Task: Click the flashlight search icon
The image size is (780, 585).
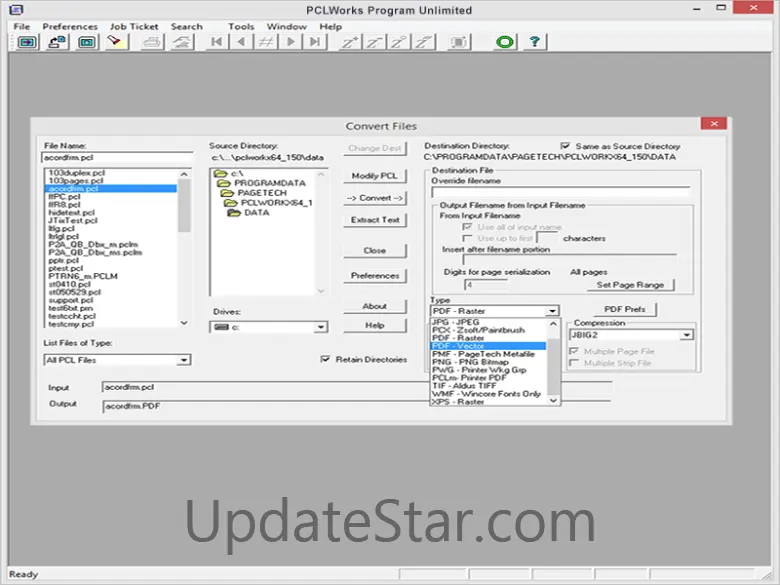Action: [x=115, y=42]
